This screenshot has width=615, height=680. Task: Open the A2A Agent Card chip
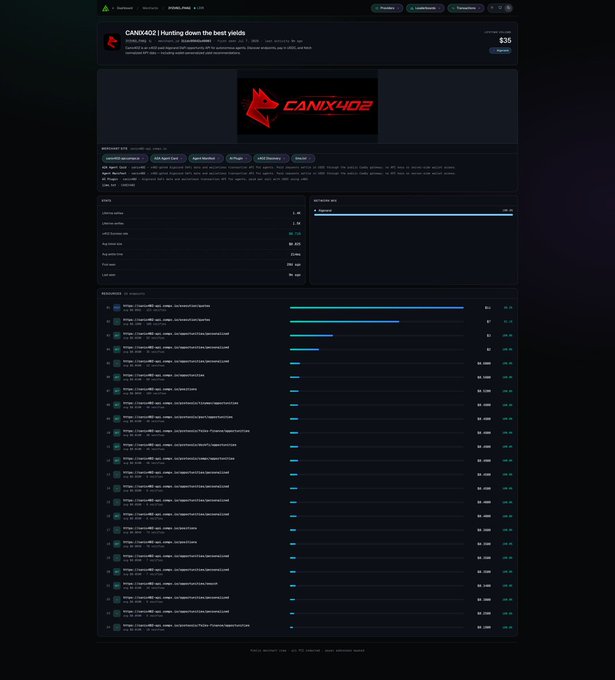[x=168, y=159]
